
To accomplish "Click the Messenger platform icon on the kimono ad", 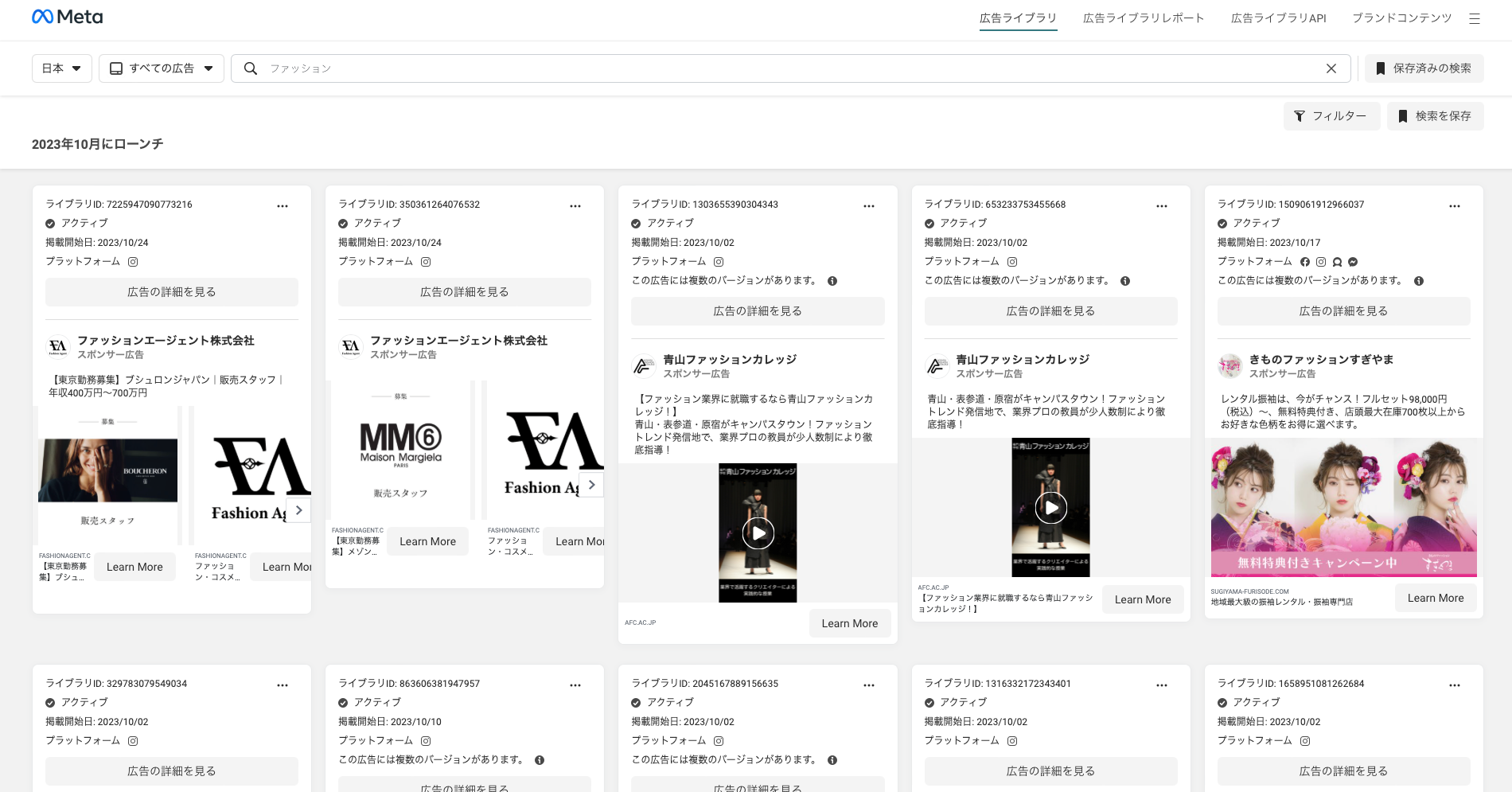I will [1352, 261].
